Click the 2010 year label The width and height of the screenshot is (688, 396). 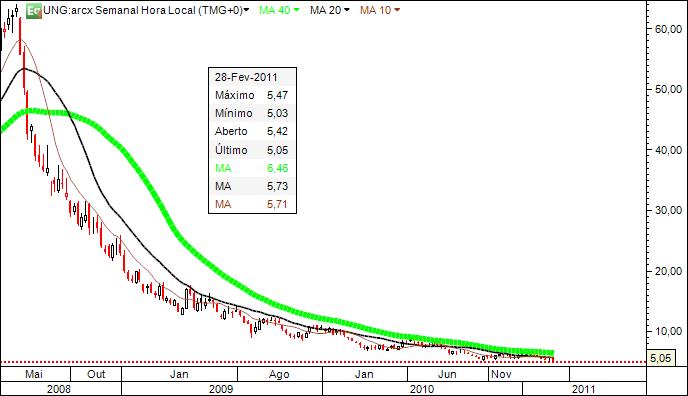click(422, 389)
